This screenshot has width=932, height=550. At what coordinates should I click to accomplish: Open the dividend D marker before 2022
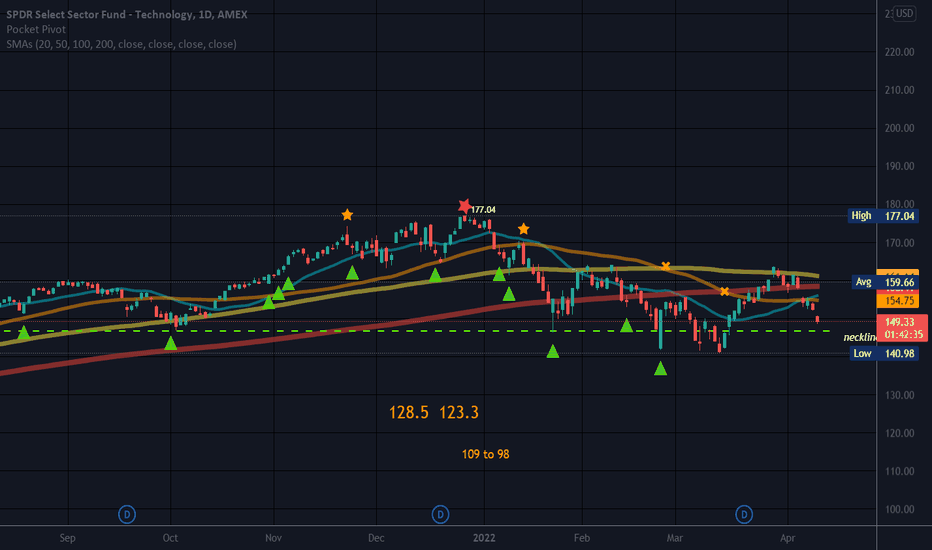tap(440, 514)
